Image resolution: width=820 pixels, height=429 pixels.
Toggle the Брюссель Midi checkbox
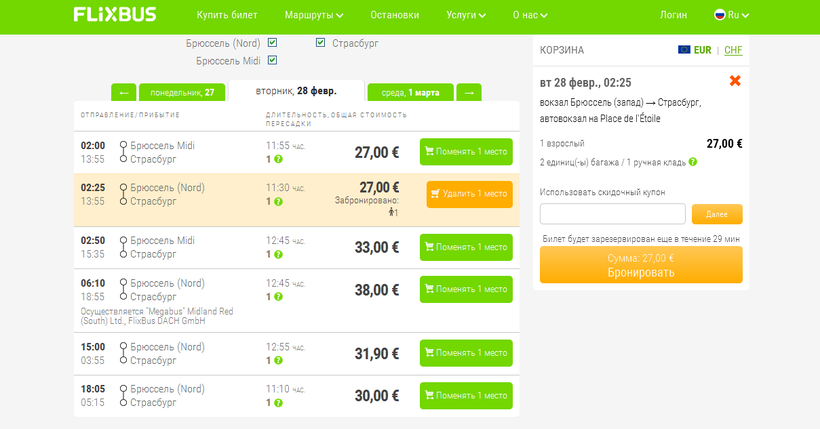click(x=272, y=61)
